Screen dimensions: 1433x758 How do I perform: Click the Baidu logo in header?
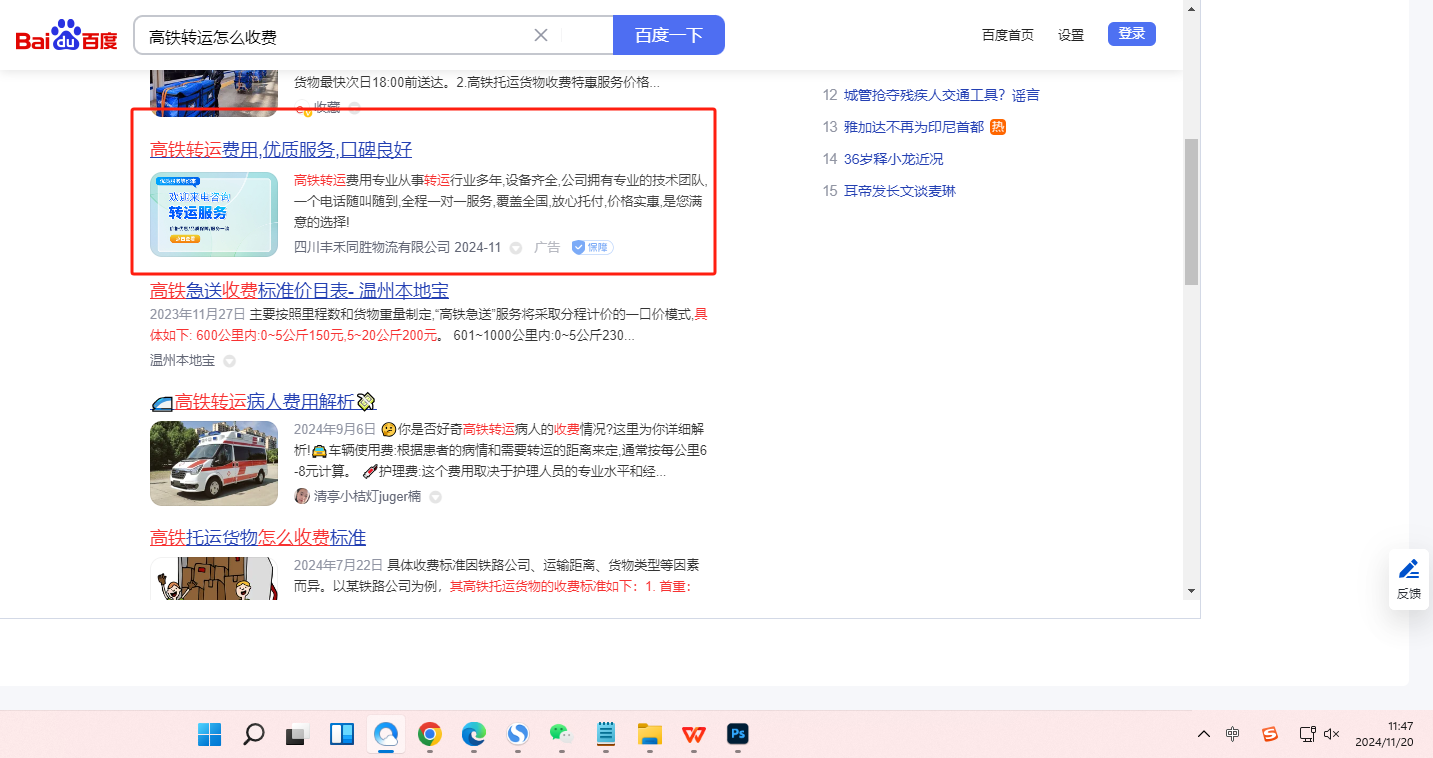(x=66, y=37)
